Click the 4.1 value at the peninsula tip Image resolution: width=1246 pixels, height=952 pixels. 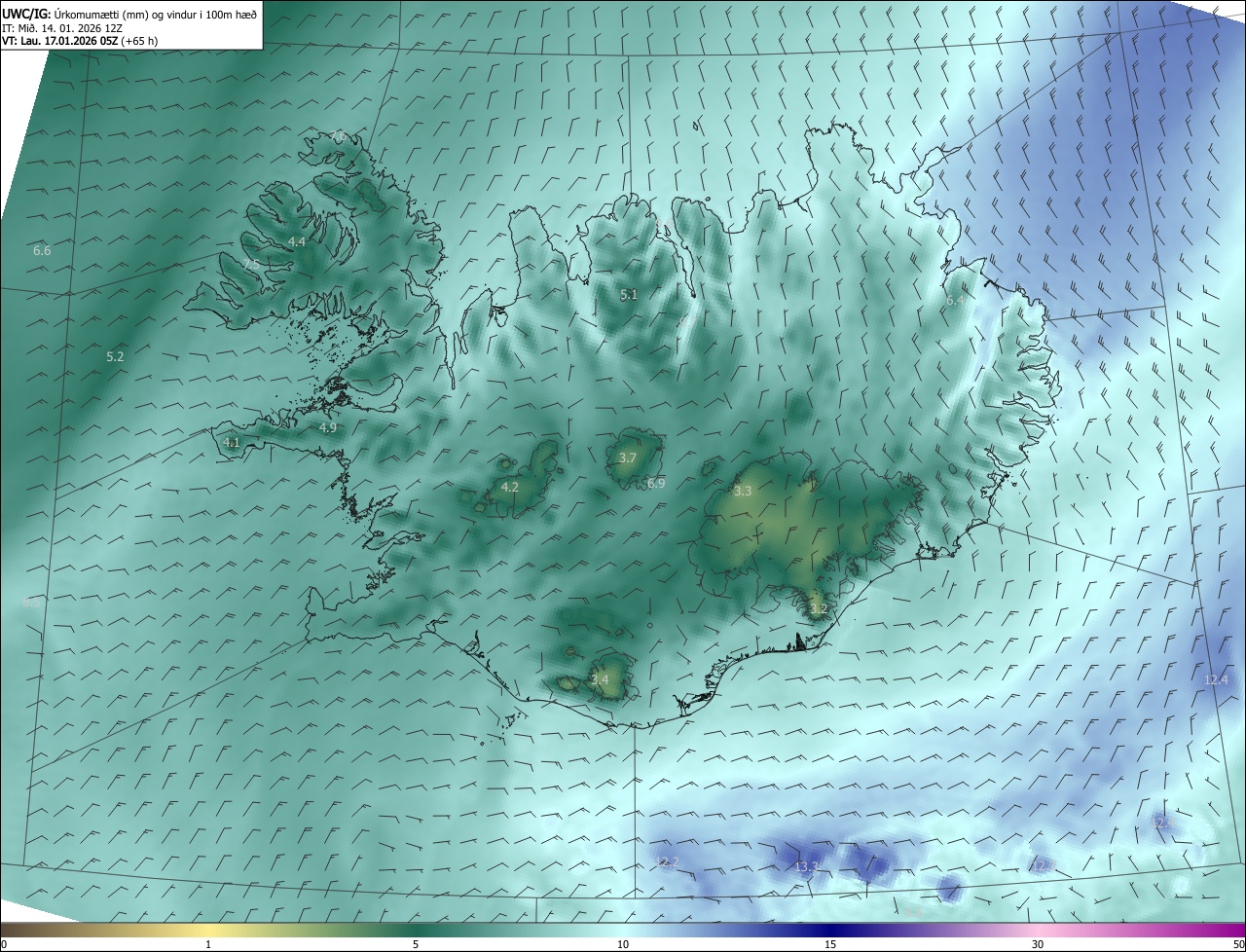point(232,442)
